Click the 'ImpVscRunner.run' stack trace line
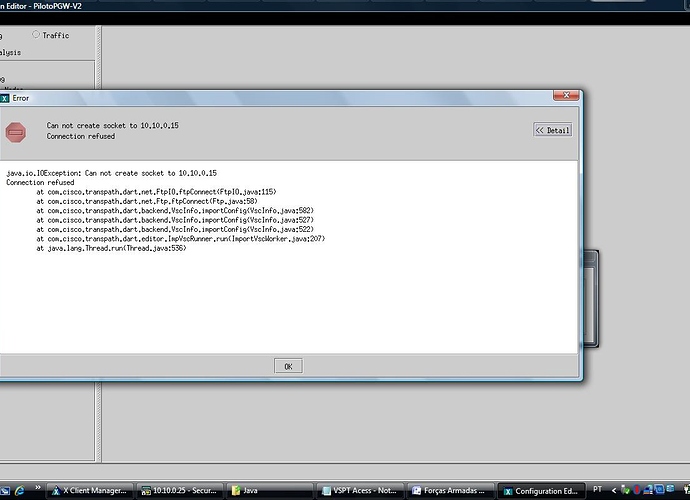 tap(181, 239)
